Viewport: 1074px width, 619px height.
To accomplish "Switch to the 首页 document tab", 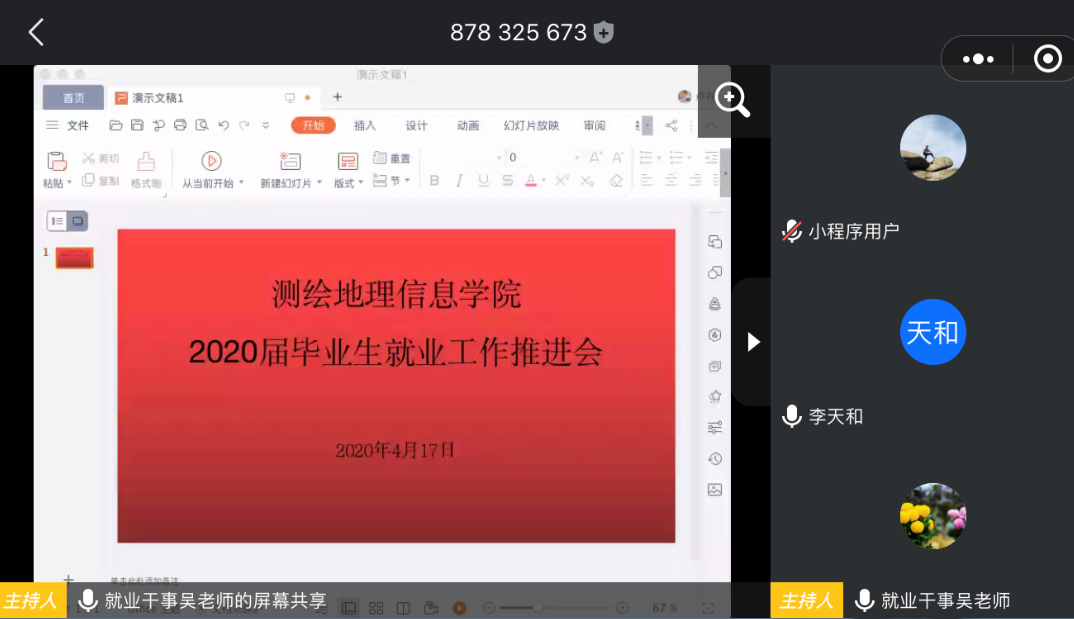I will tap(73, 98).
